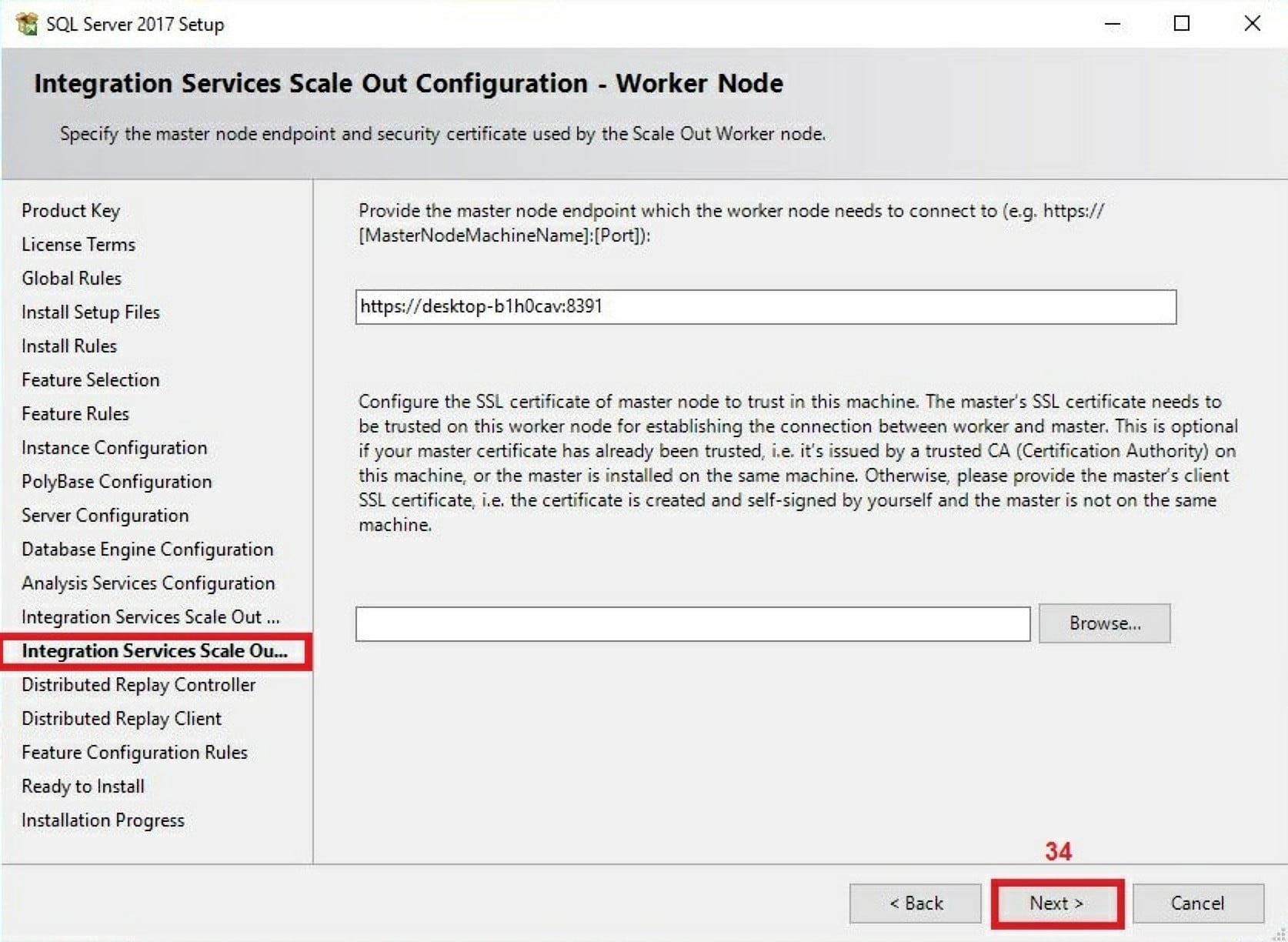
Task: Click the SSL certificate explanation paragraph
Action: [x=799, y=463]
